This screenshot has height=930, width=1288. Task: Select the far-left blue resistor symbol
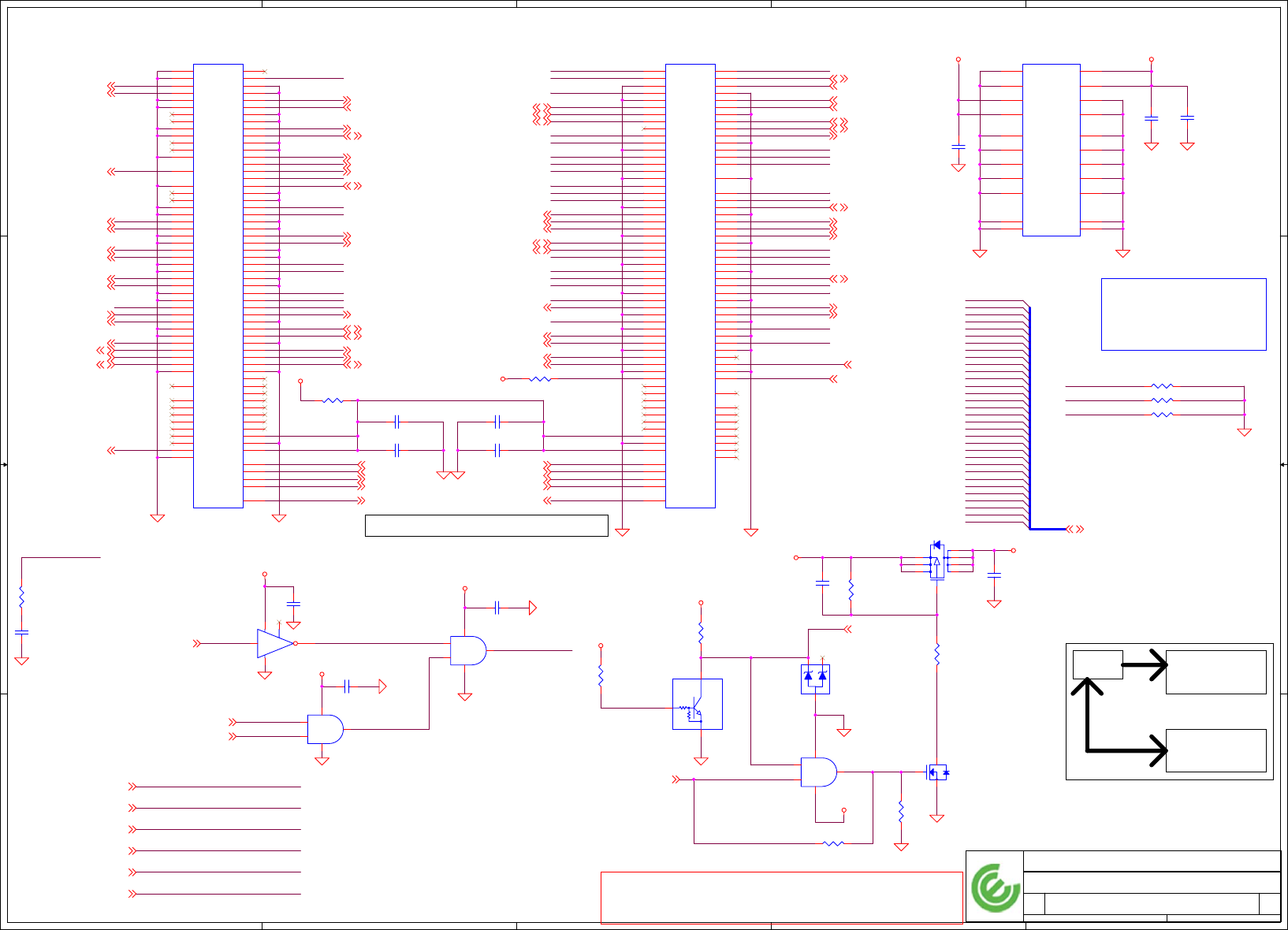[x=21, y=597]
